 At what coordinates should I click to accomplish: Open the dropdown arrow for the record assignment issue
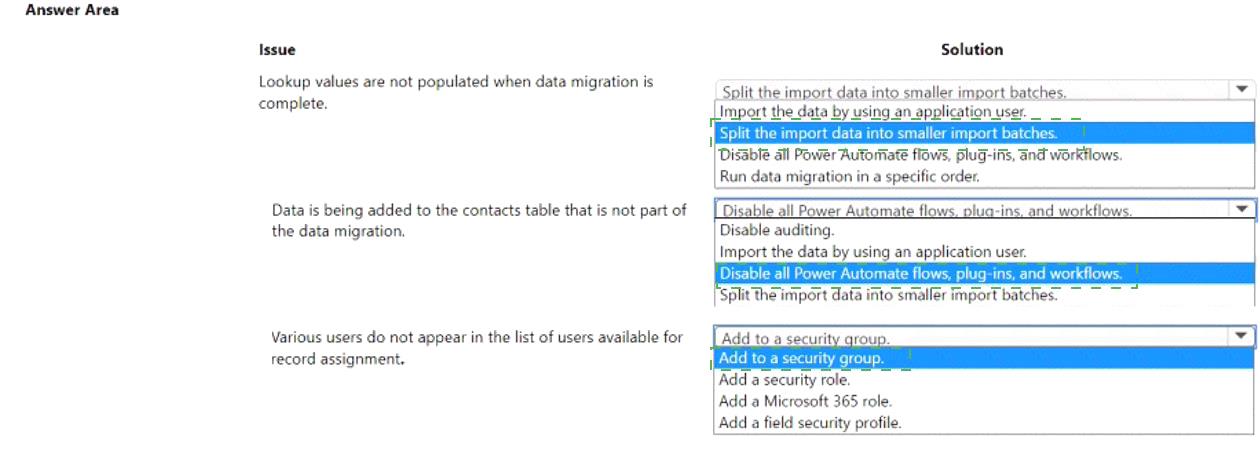click(1242, 337)
